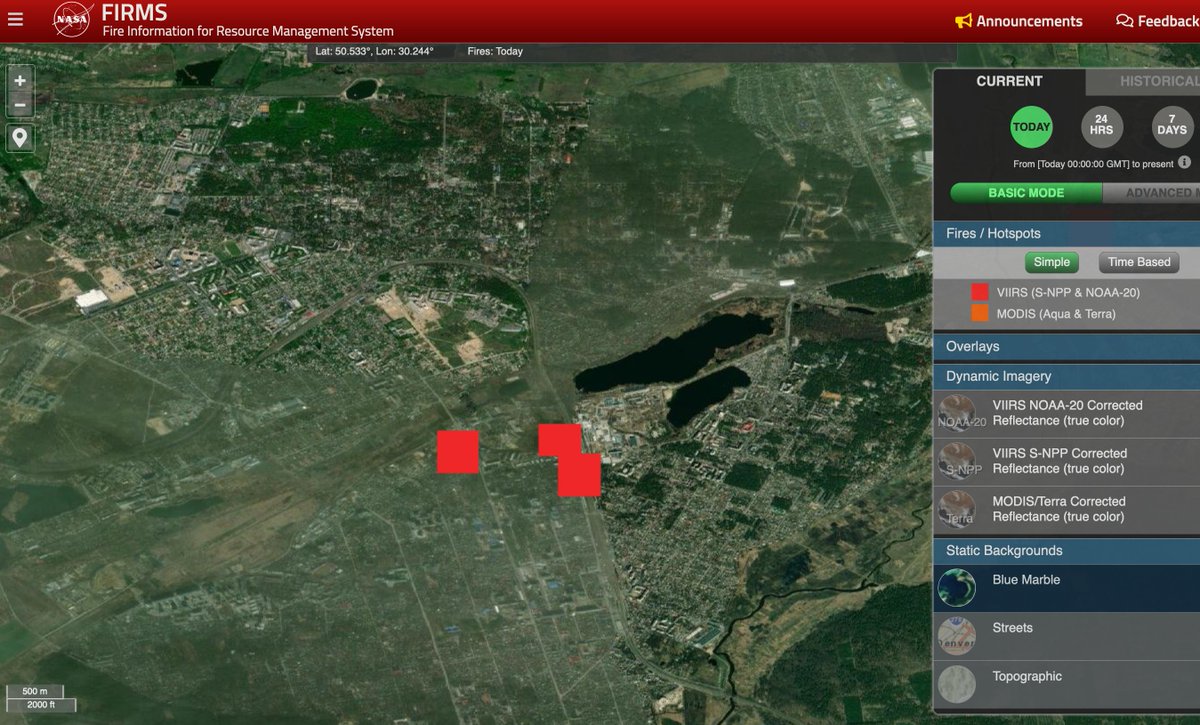Switch to ADVANCED mode

(1151, 193)
